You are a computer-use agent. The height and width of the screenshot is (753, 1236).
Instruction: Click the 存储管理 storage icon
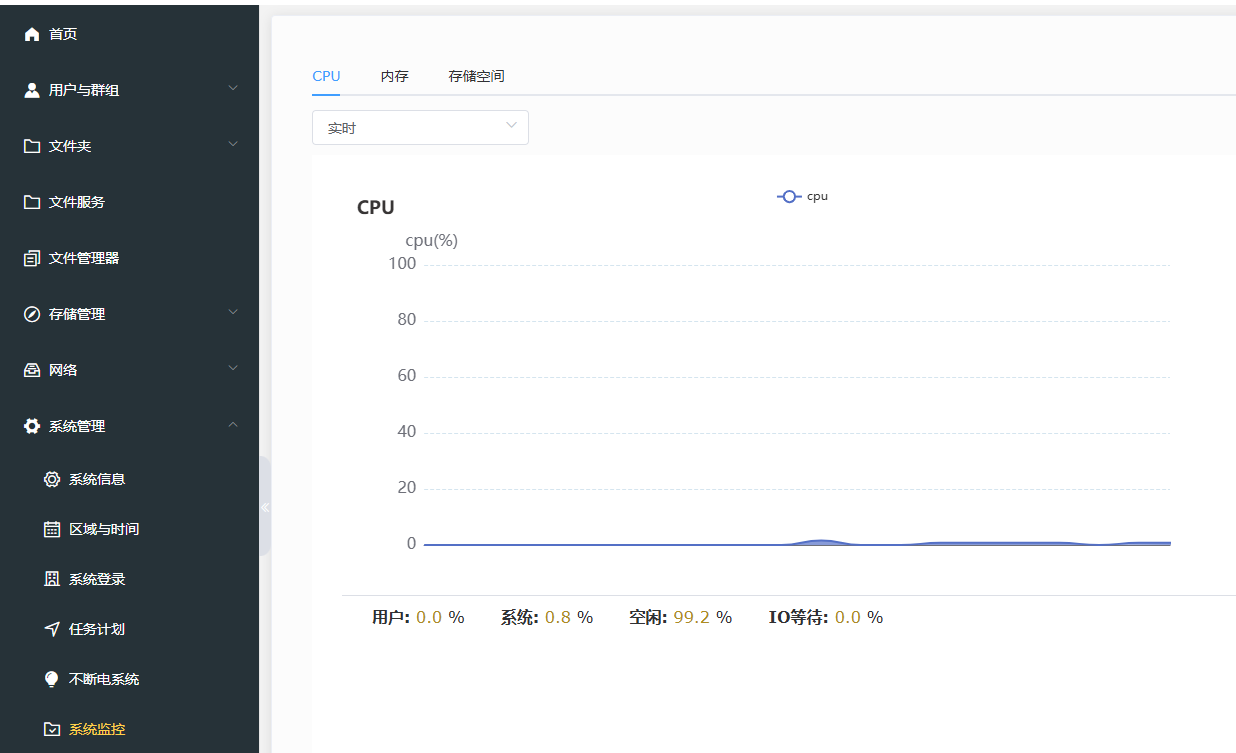(x=31, y=313)
